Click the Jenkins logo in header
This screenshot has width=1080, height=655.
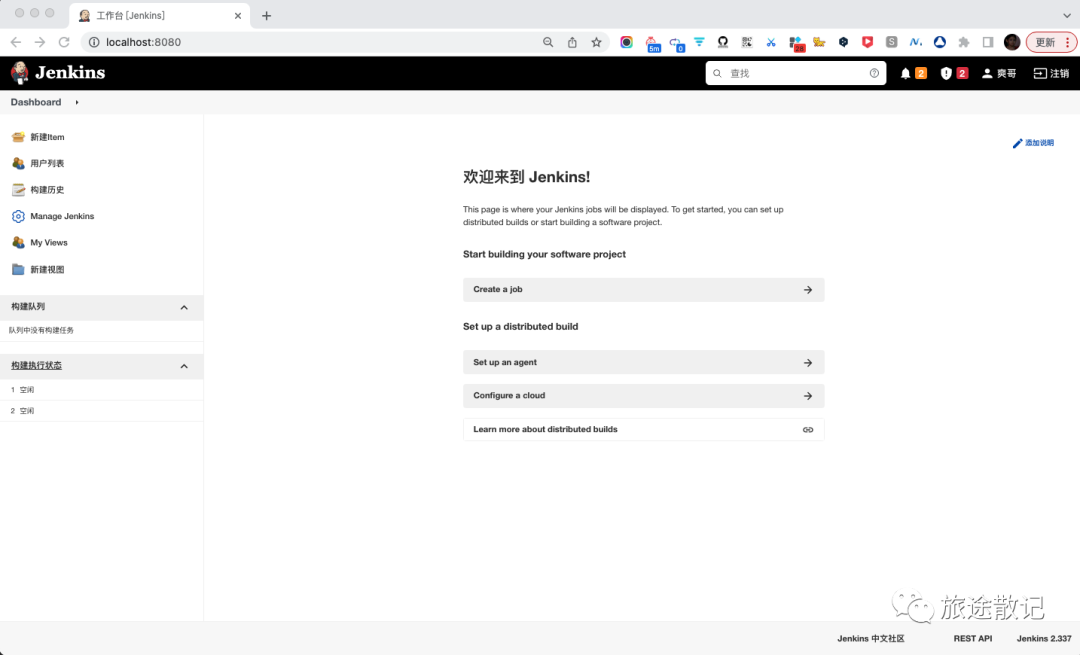[58, 72]
